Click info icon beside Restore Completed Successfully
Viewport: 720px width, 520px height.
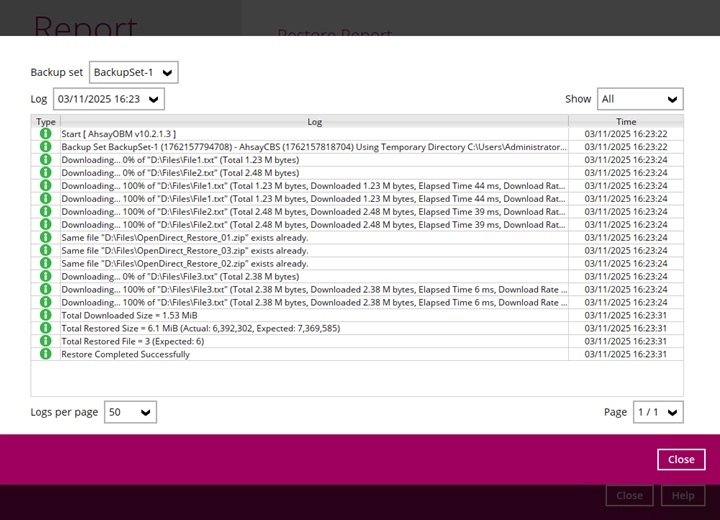click(45, 354)
